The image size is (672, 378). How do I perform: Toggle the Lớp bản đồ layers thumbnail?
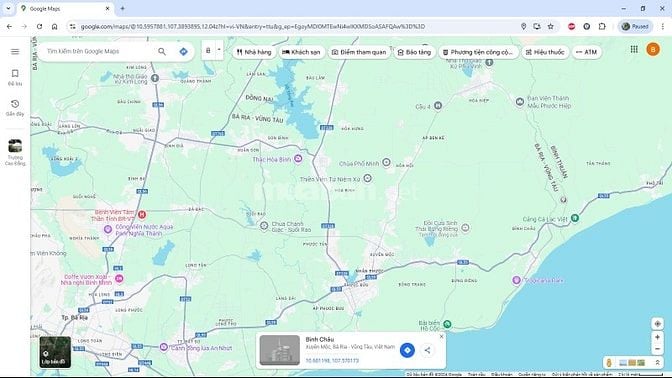55,352
